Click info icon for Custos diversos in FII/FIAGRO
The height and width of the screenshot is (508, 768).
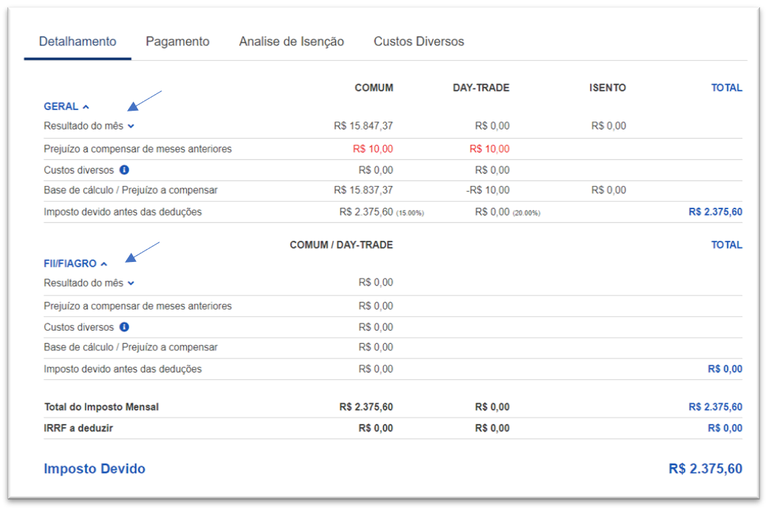[124, 327]
